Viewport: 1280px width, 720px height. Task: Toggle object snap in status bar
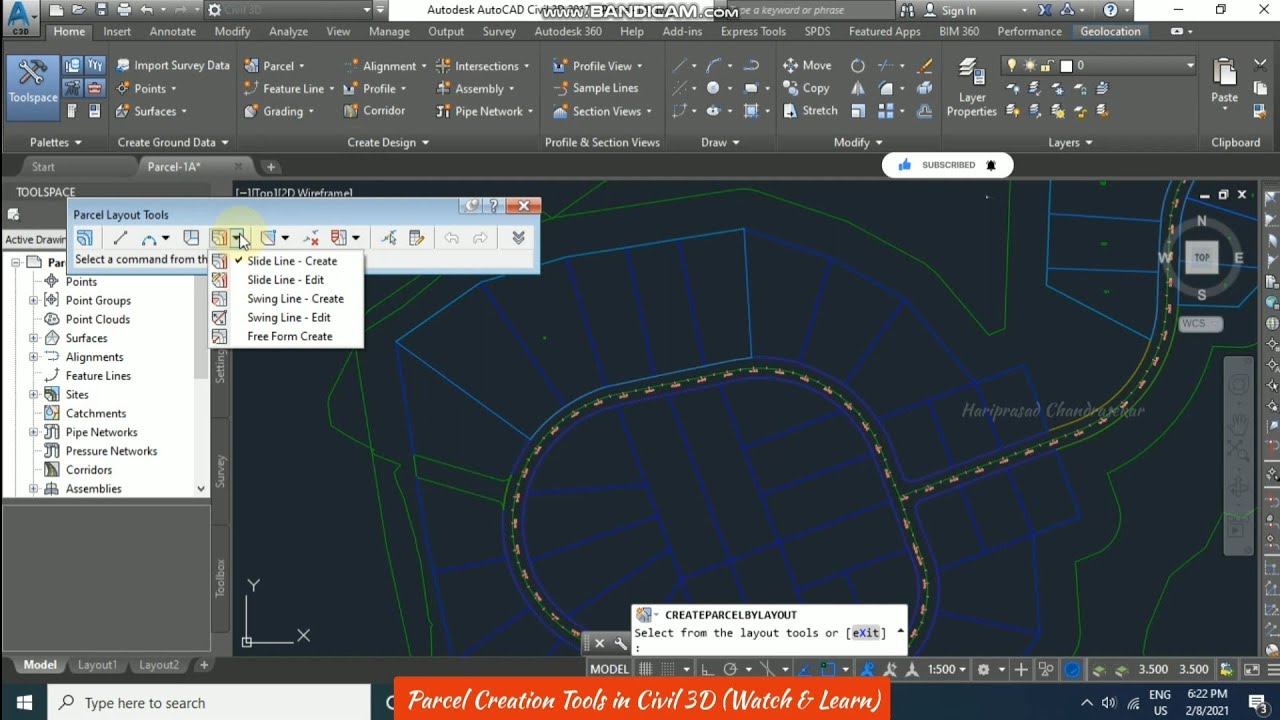(827, 669)
